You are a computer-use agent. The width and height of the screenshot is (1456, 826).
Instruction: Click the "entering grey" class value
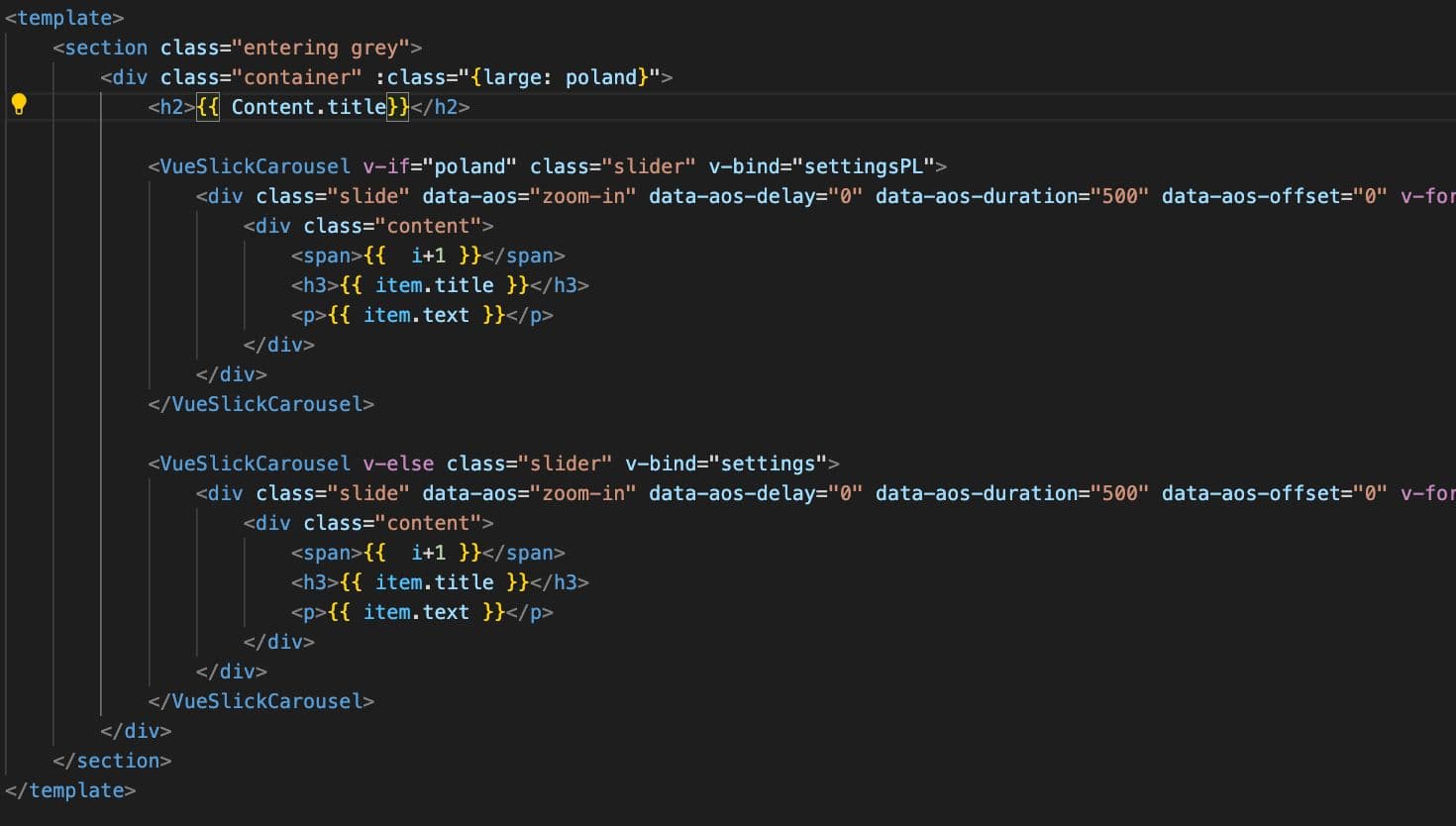coord(321,48)
